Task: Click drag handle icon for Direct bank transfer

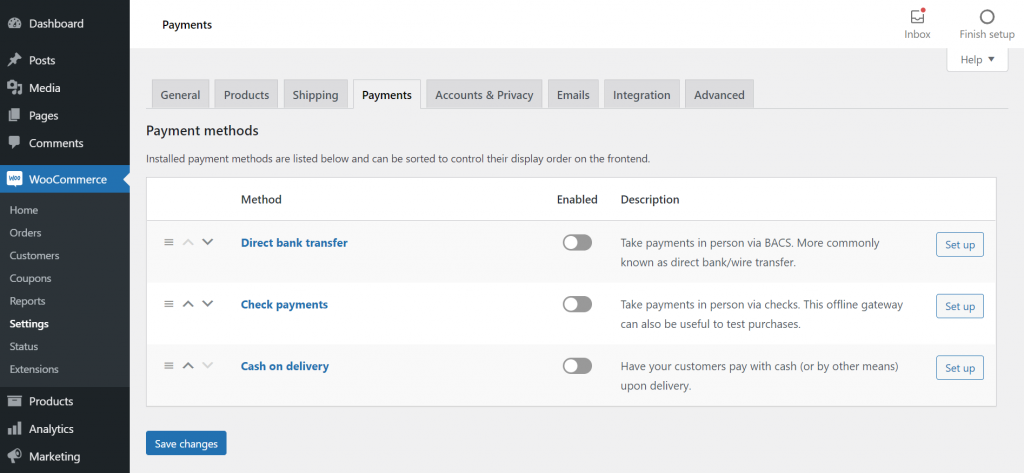Action: pyautogui.click(x=169, y=242)
